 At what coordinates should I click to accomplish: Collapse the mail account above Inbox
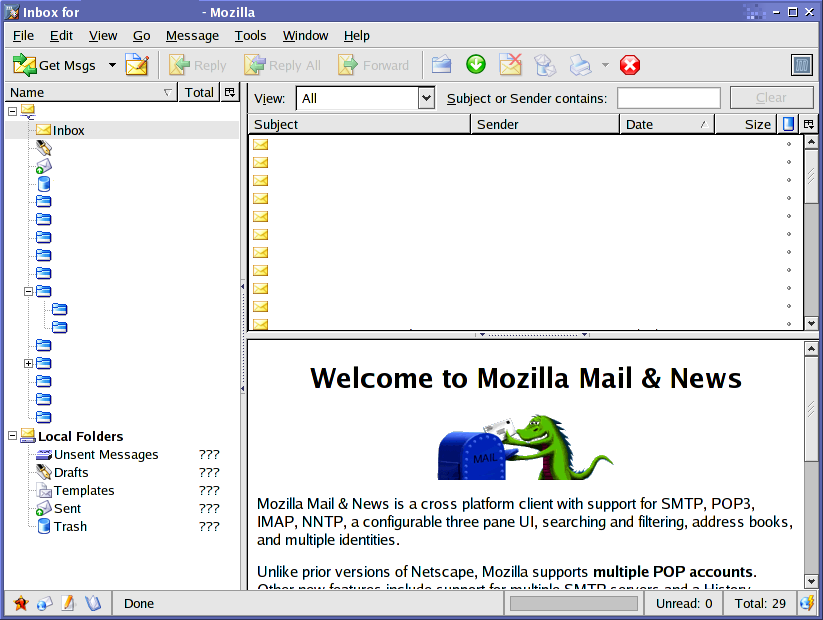(x=13, y=111)
